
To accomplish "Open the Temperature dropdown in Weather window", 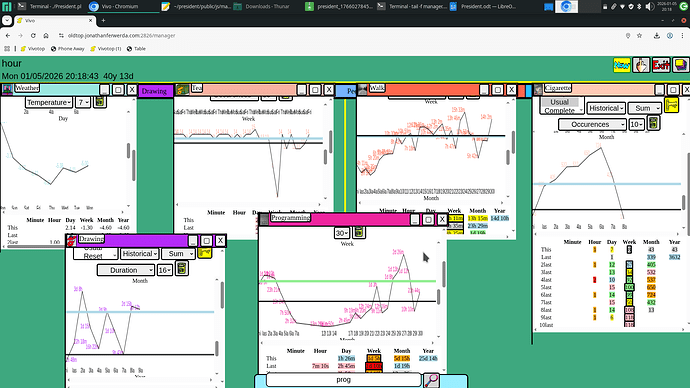I will click(48, 102).
